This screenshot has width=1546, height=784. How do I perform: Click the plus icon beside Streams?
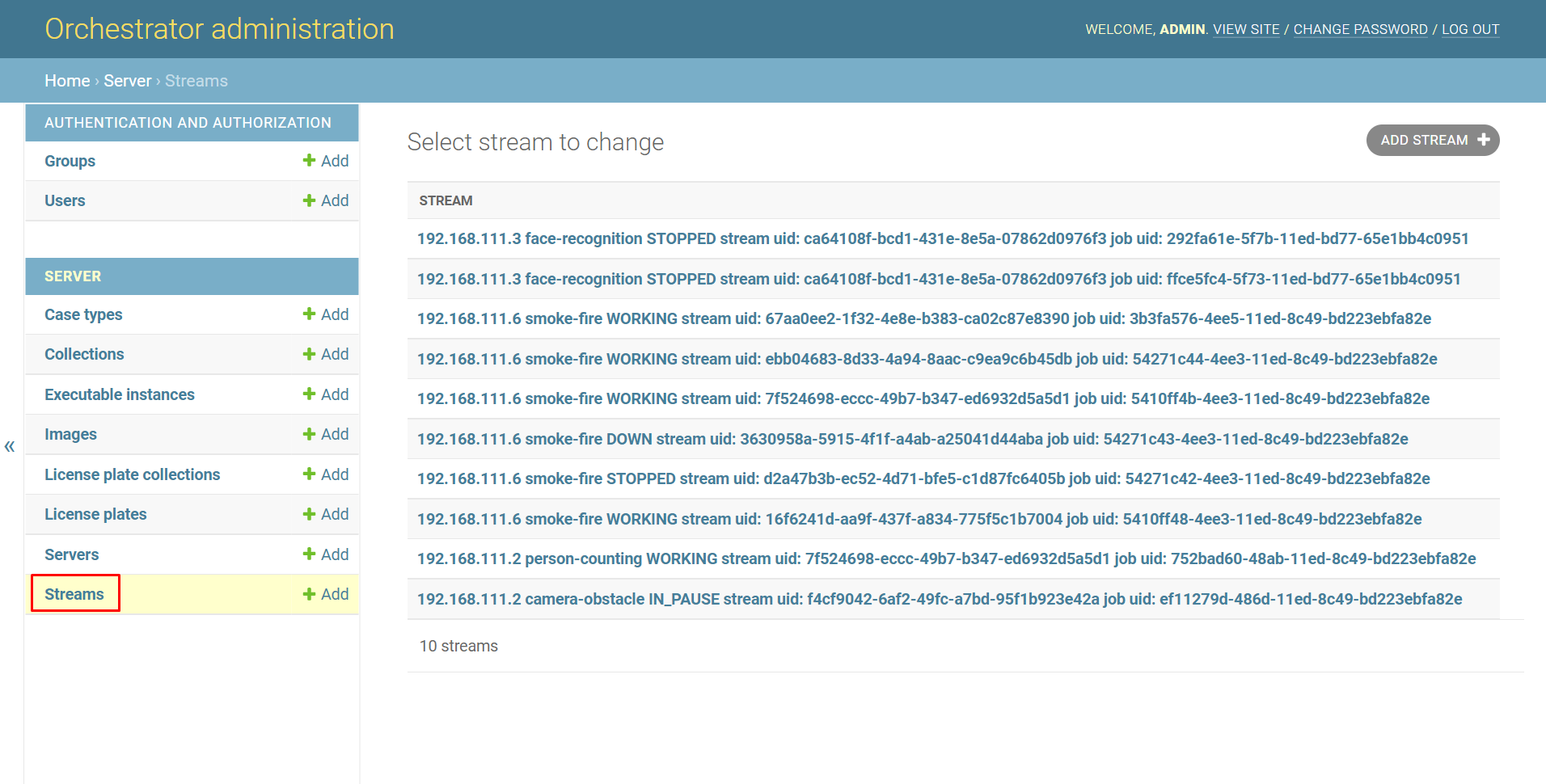click(x=309, y=594)
